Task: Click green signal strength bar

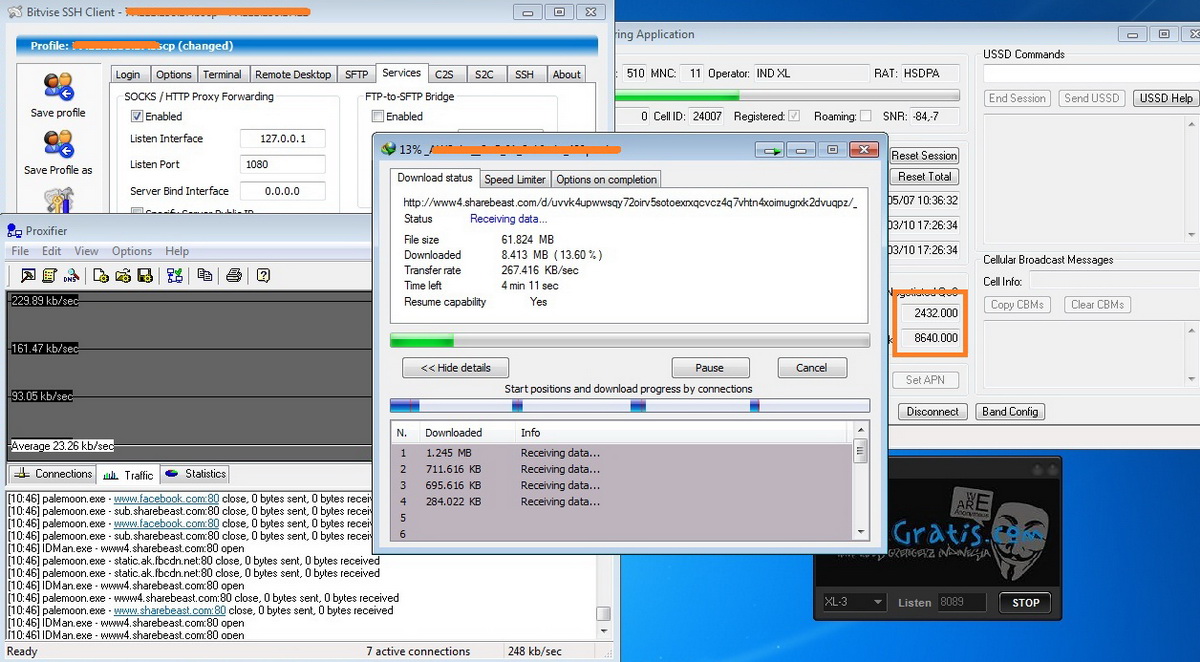Action: (x=786, y=96)
